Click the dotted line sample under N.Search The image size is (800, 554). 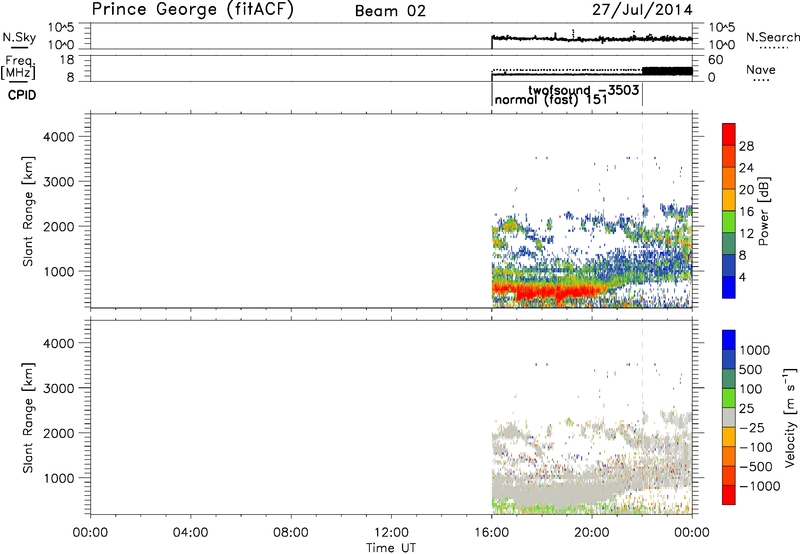coord(773,48)
